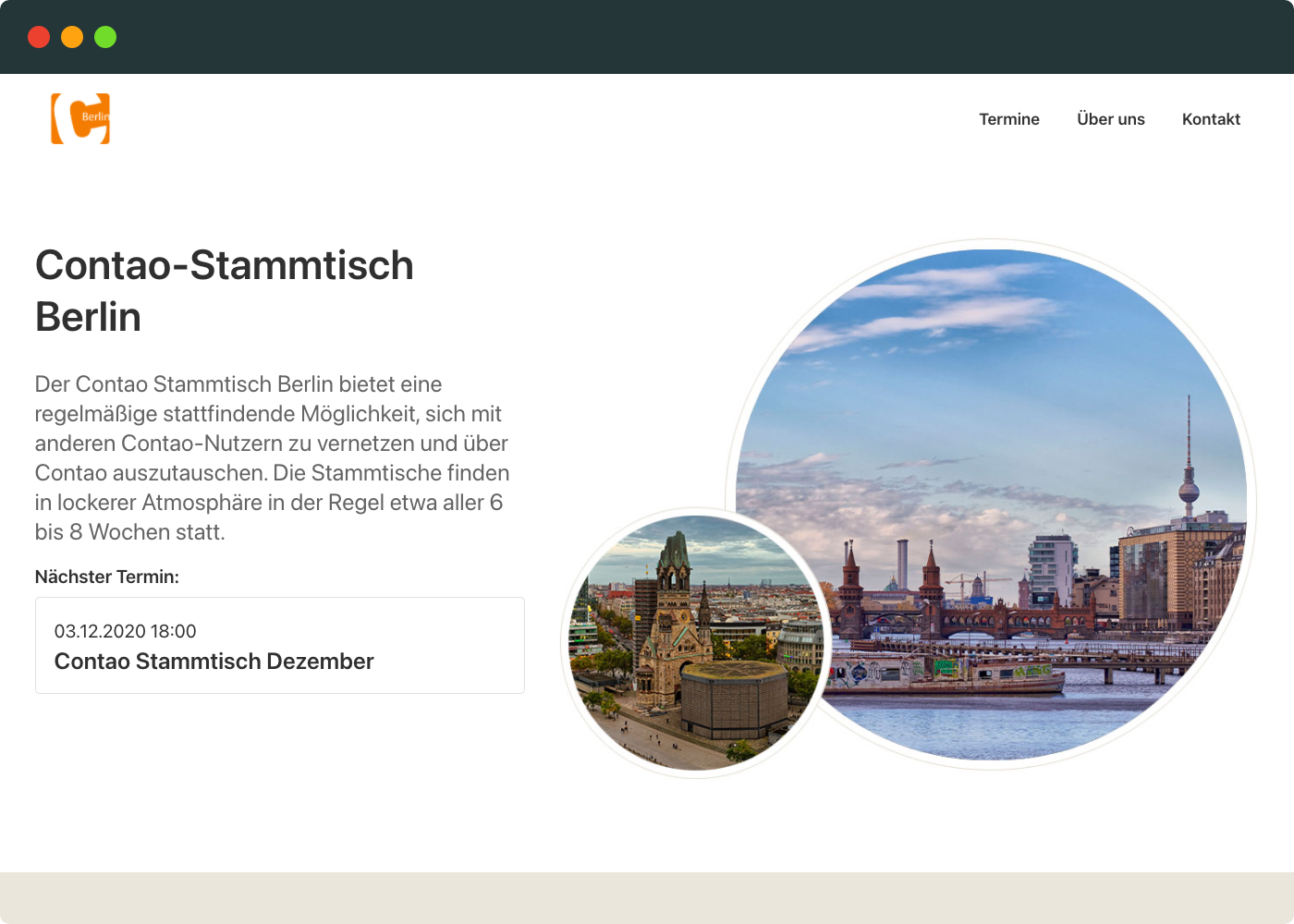Image resolution: width=1294 pixels, height=924 pixels.
Task: Open the Termine navigation item
Action: 1009,119
